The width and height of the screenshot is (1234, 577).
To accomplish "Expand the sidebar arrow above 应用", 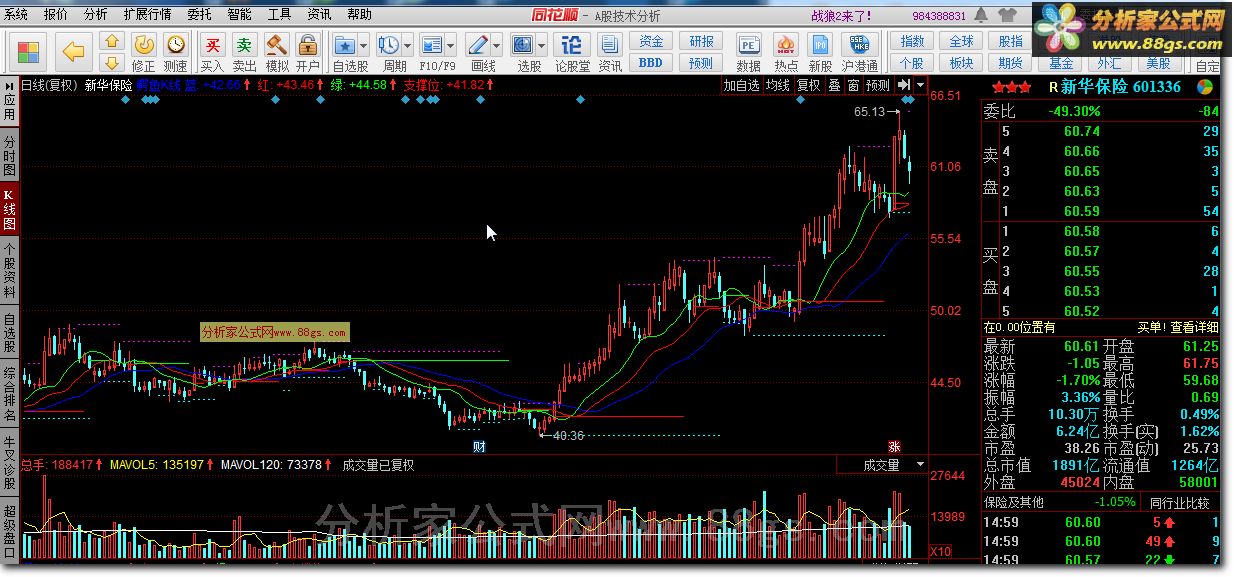I will (9, 85).
